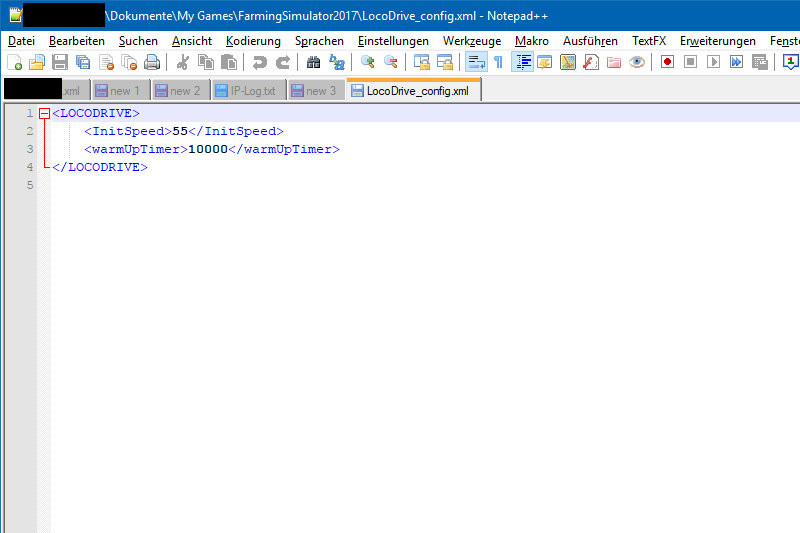Toggle word wrap in toolbar
Viewport: 800px width, 533px height.
(x=476, y=62)
